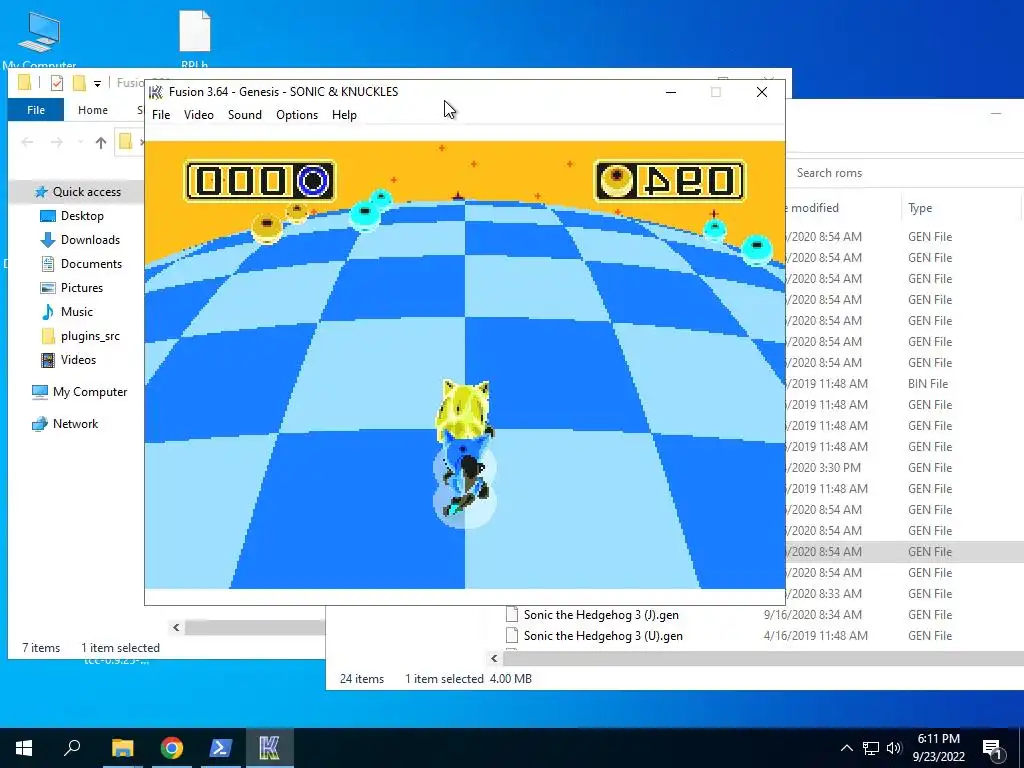Open My Computer desktop icon
Image resolution: width=1024 pixels, height=768 pixels.
[39, 39]
